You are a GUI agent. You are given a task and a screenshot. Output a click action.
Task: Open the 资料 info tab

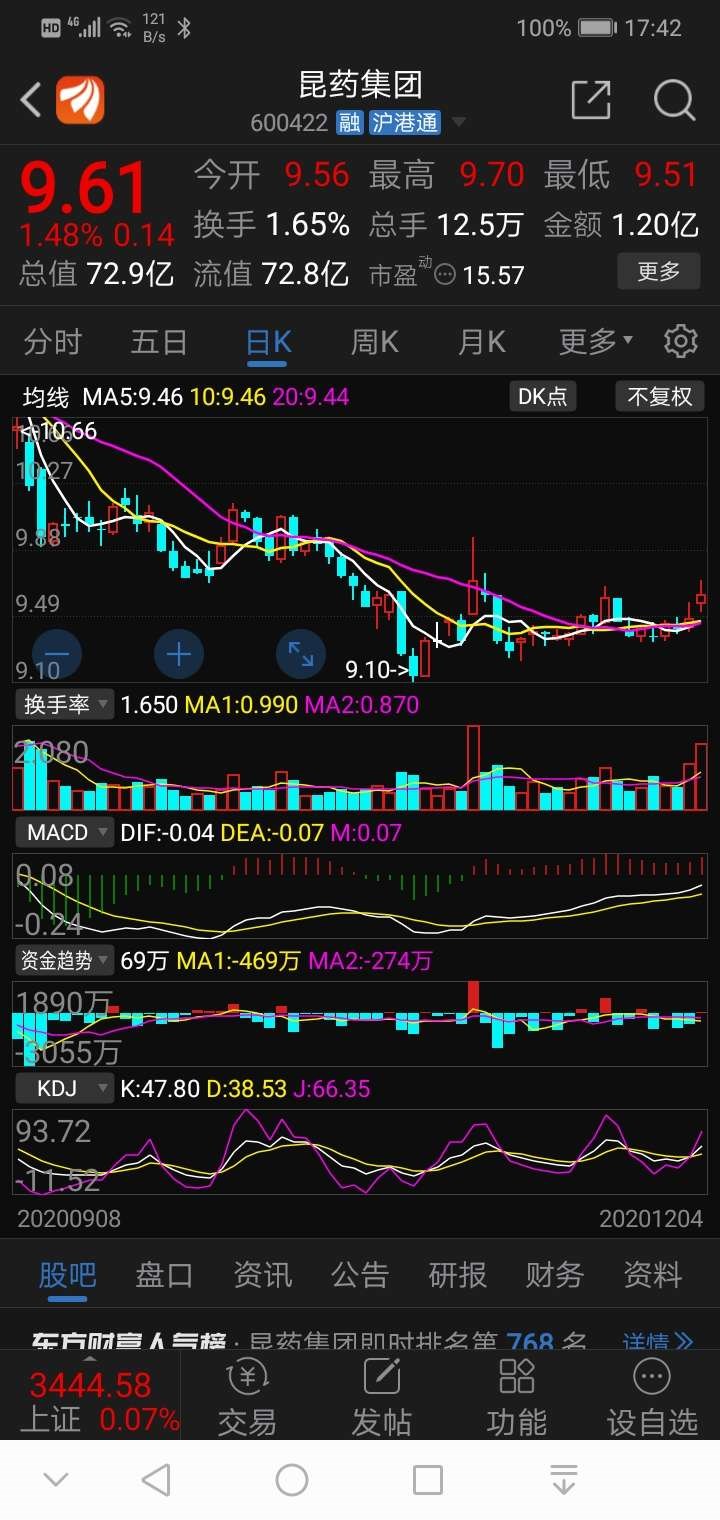pos(652,1275)
